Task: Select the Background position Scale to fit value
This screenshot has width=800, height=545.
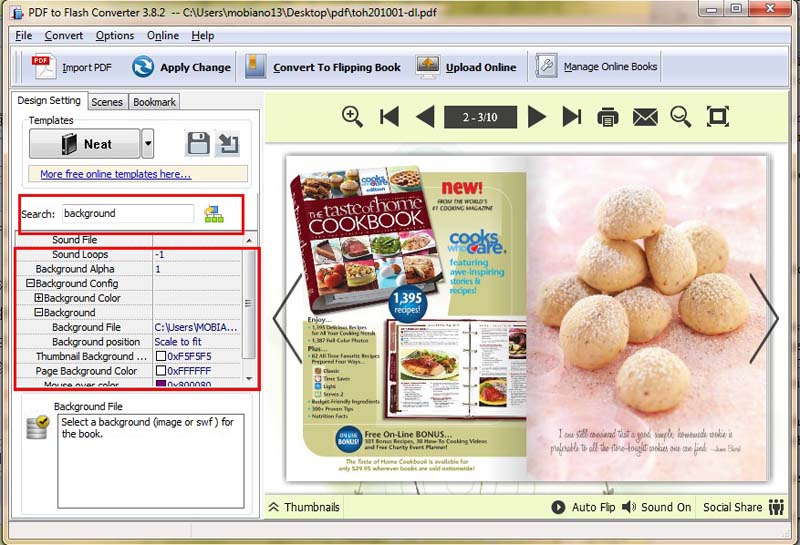Action: 196,341
